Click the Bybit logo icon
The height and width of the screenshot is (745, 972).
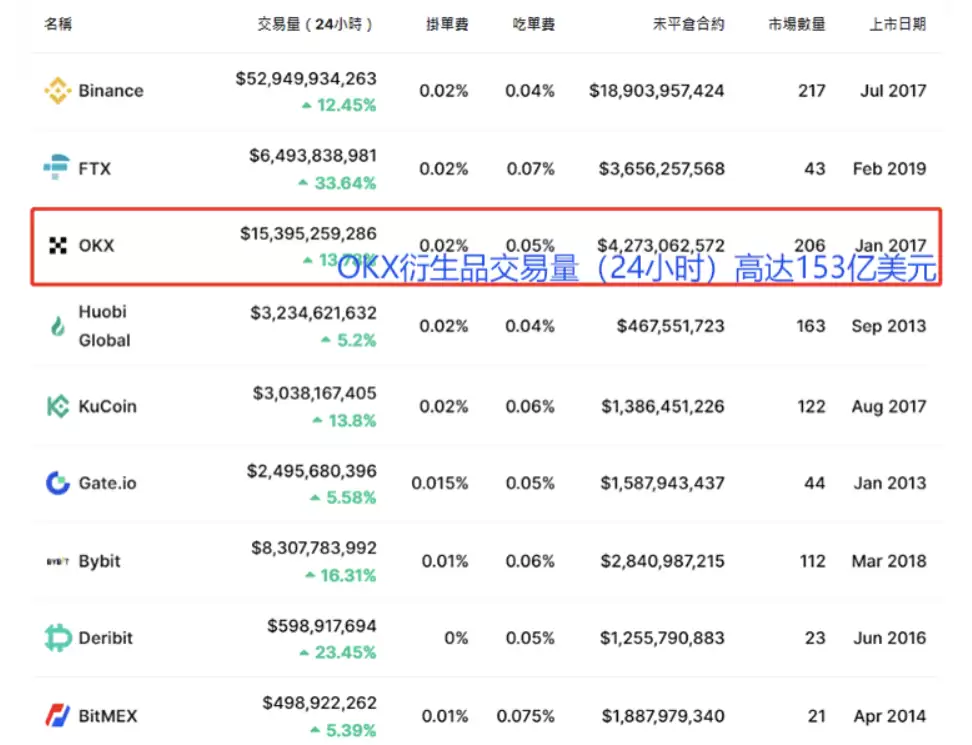[57, 561]
